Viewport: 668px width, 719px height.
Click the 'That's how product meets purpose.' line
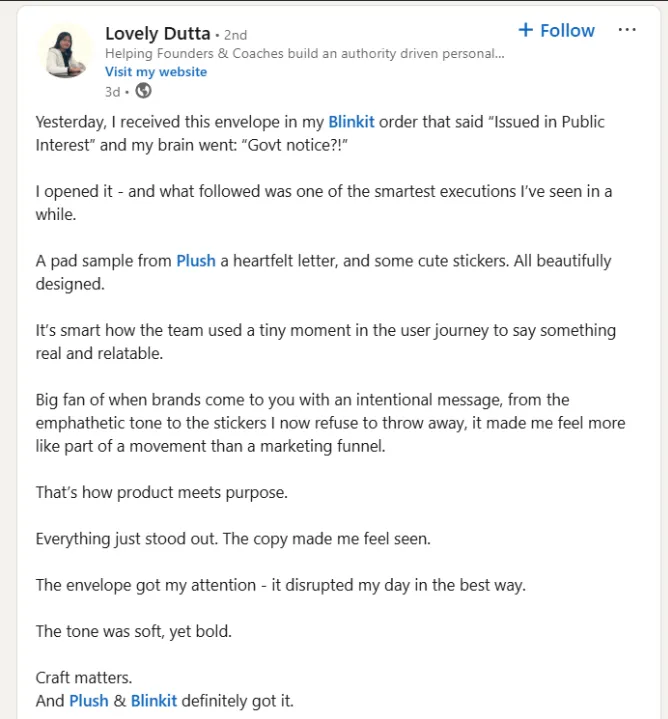tap(162, 492)
